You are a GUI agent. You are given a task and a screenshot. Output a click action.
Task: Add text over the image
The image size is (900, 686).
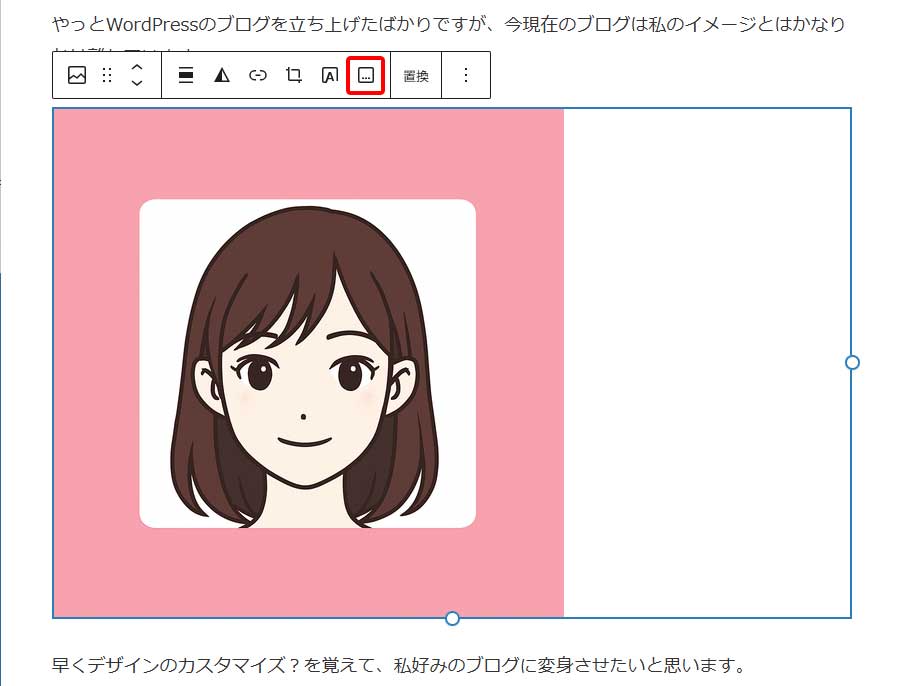tap(327, 75)
